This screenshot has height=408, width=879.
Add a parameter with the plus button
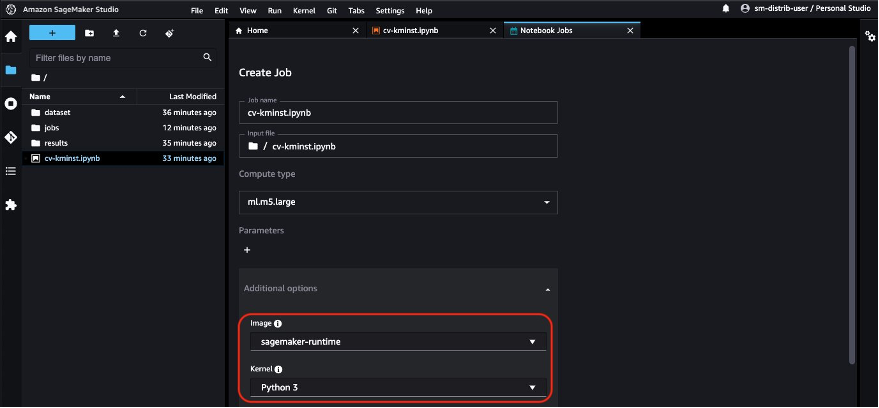coord(247,250)
